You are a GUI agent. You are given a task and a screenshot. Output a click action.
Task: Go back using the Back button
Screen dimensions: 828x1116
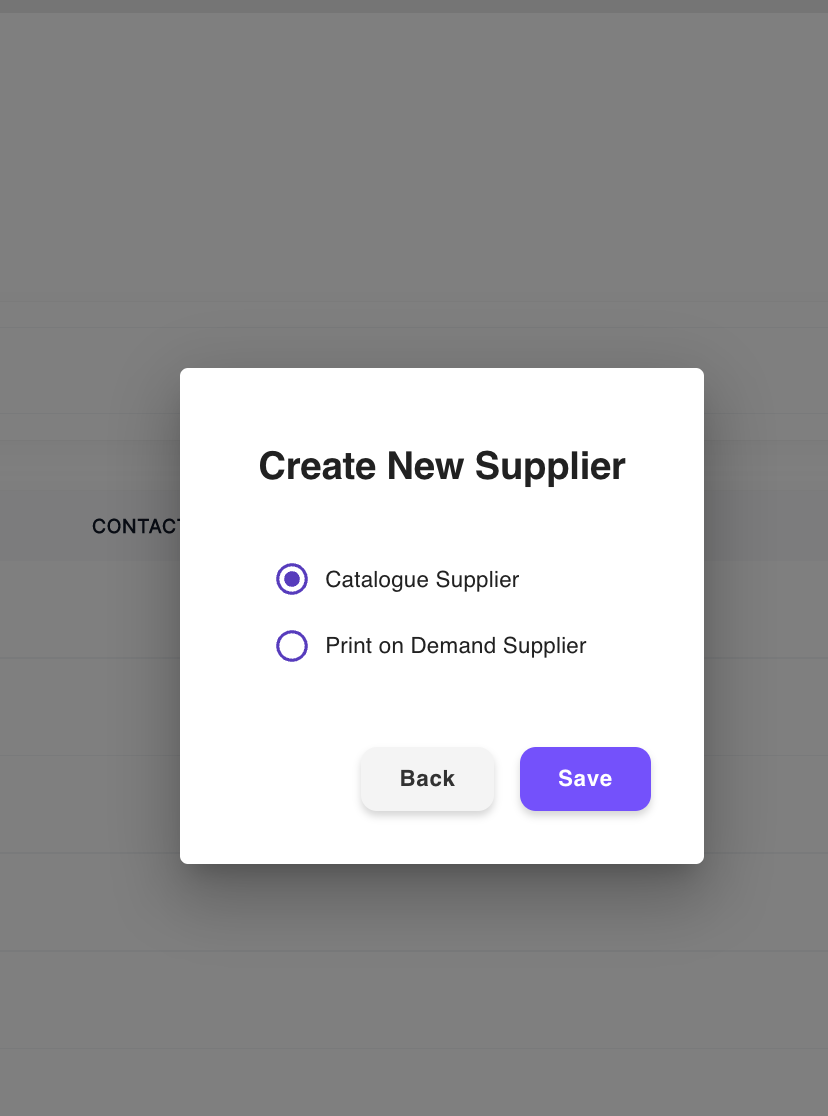pos(427,779)
